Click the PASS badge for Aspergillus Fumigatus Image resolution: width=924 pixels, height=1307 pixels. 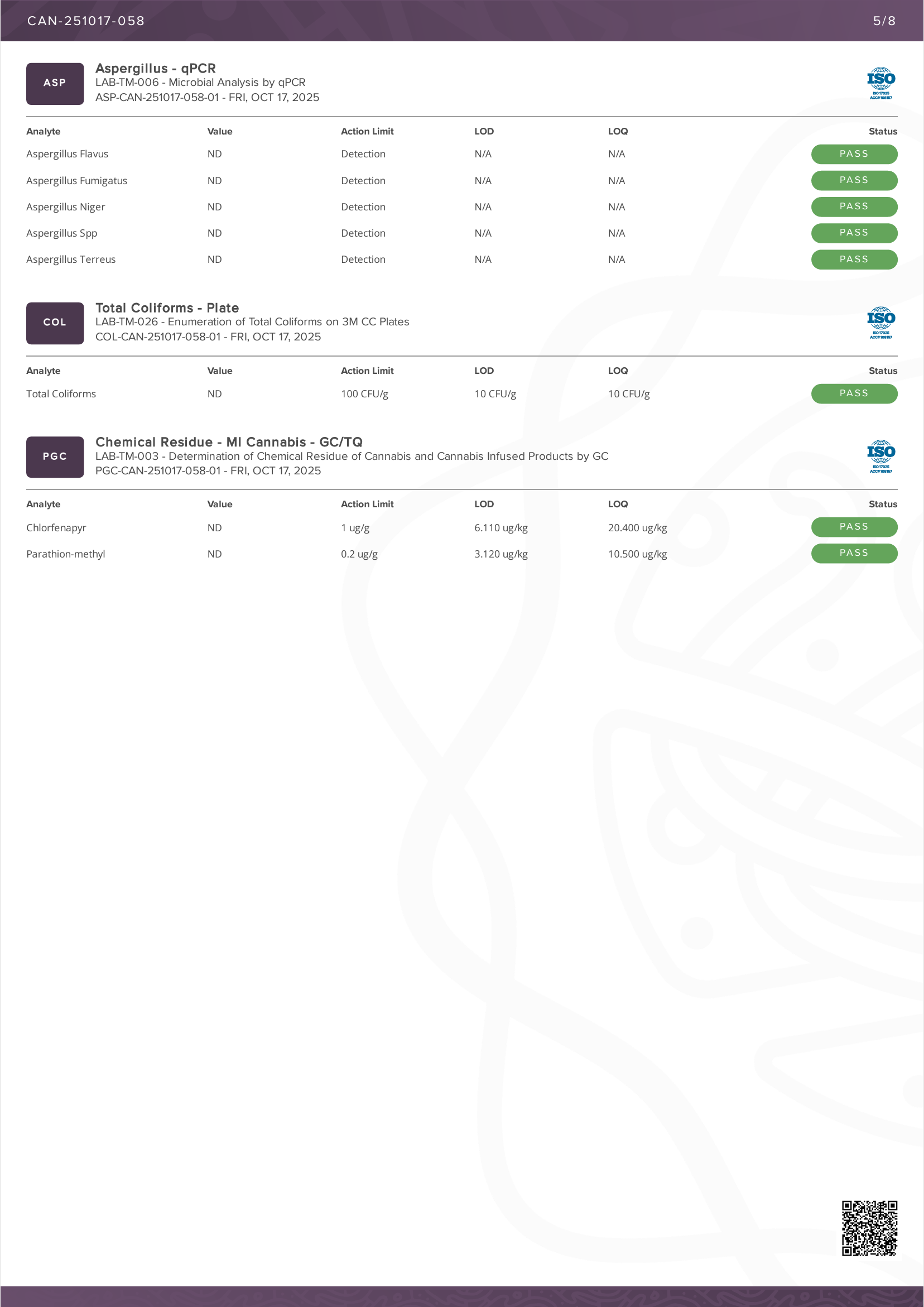pyautogui.click(x=853, y=180)
